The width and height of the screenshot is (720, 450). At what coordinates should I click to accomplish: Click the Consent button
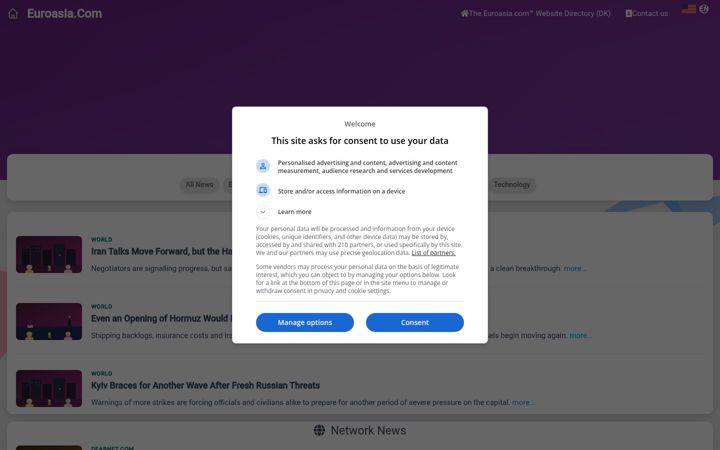click(x=415, y=322)
